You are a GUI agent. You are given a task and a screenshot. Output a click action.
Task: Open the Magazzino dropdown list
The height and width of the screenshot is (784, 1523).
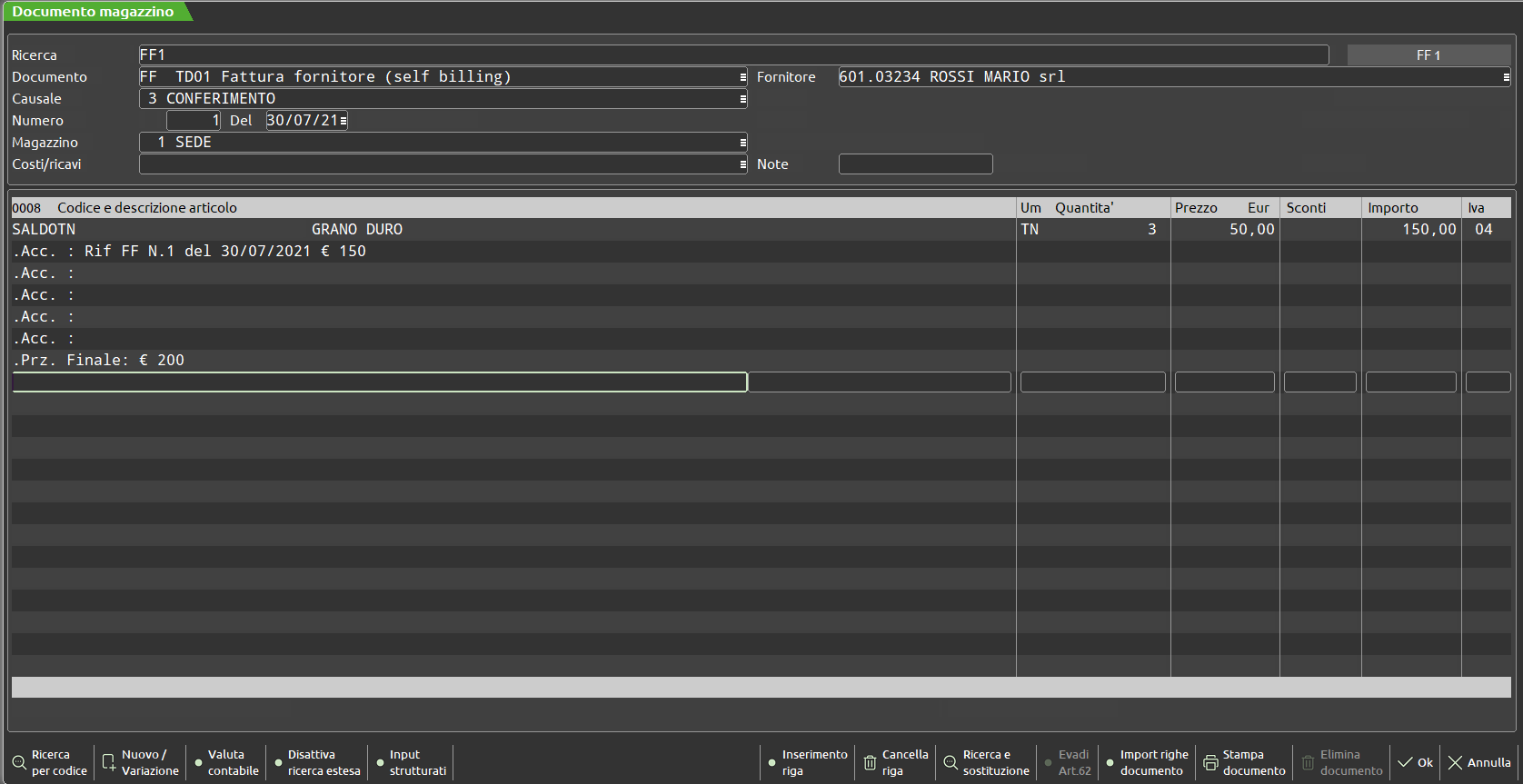[x=742, y=143]
